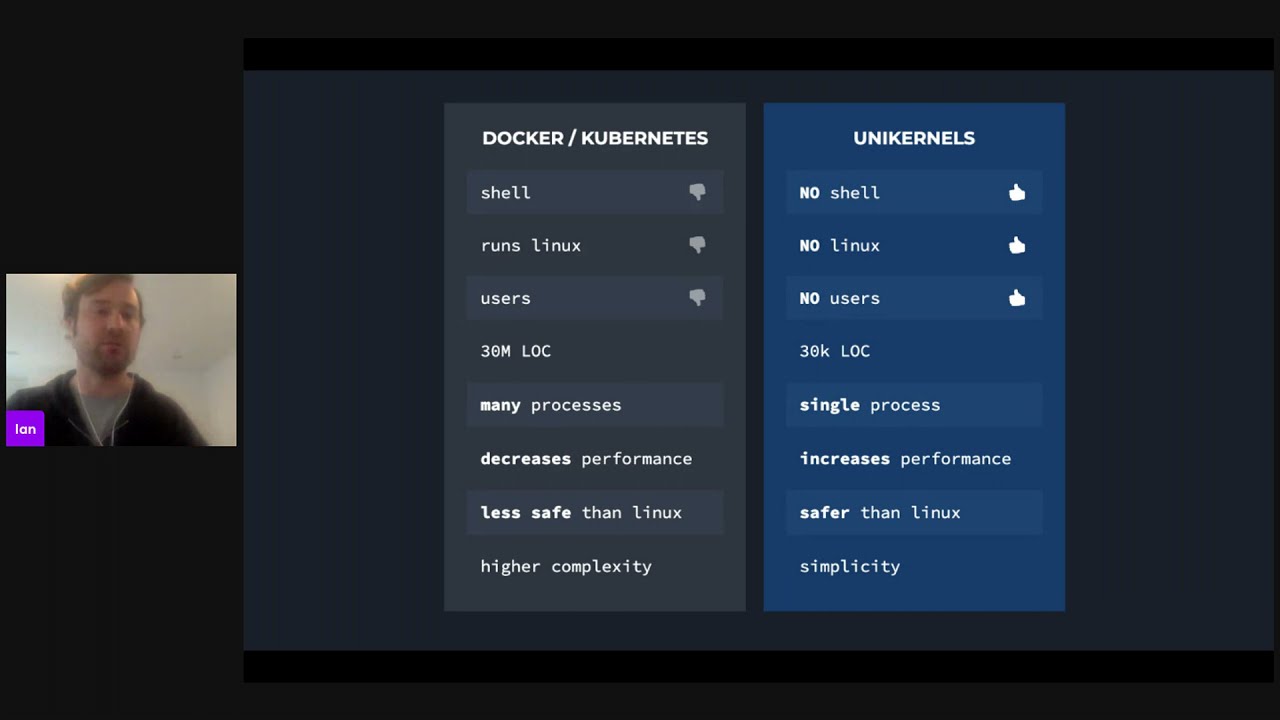Click the 'decreases performance' text
The width and height of the screenshot is (1280, 720).
(586, 459)
